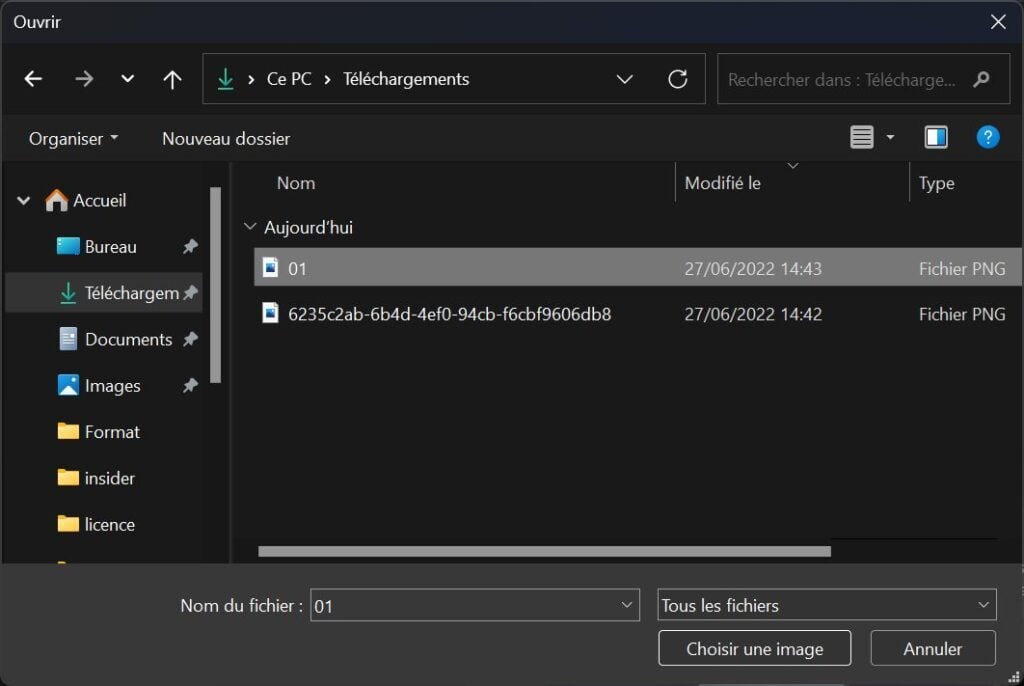Screen dimensions: 1024x686
Task: Click the pin icon beside Images
Action: pyautogui.click(x=190, y=385)
